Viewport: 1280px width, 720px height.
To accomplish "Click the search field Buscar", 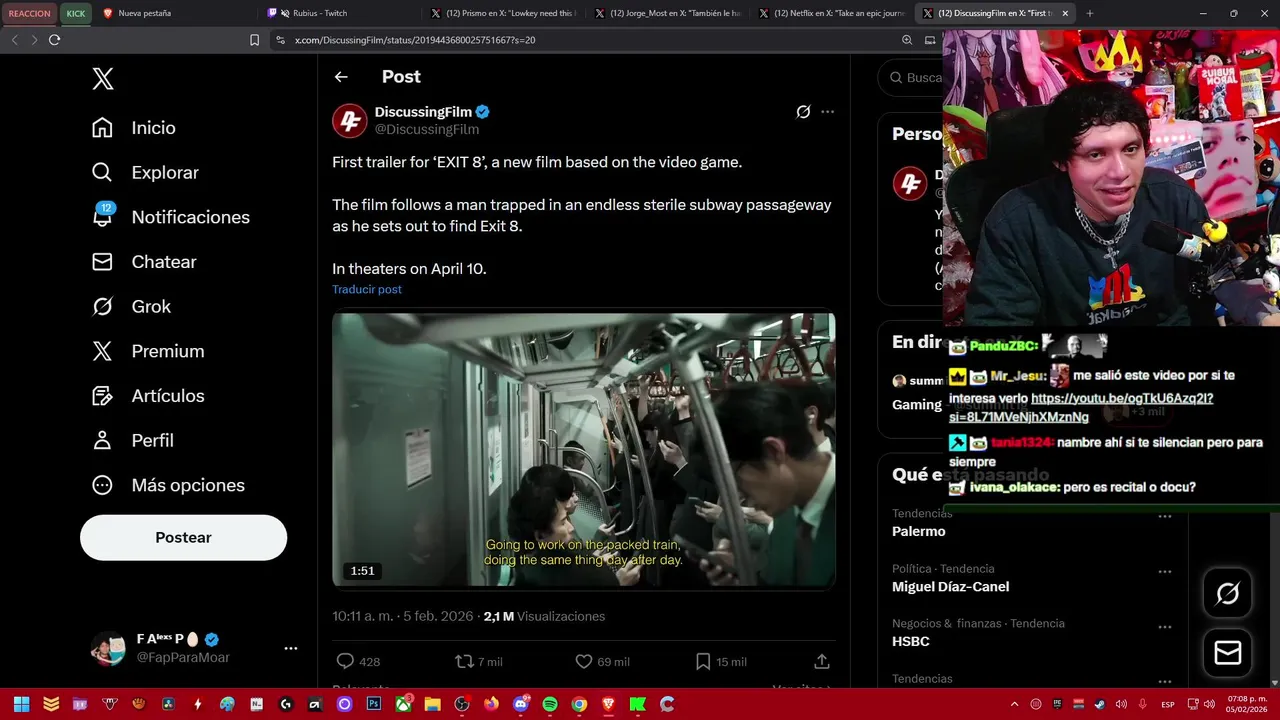I will (x=910, y=78).
